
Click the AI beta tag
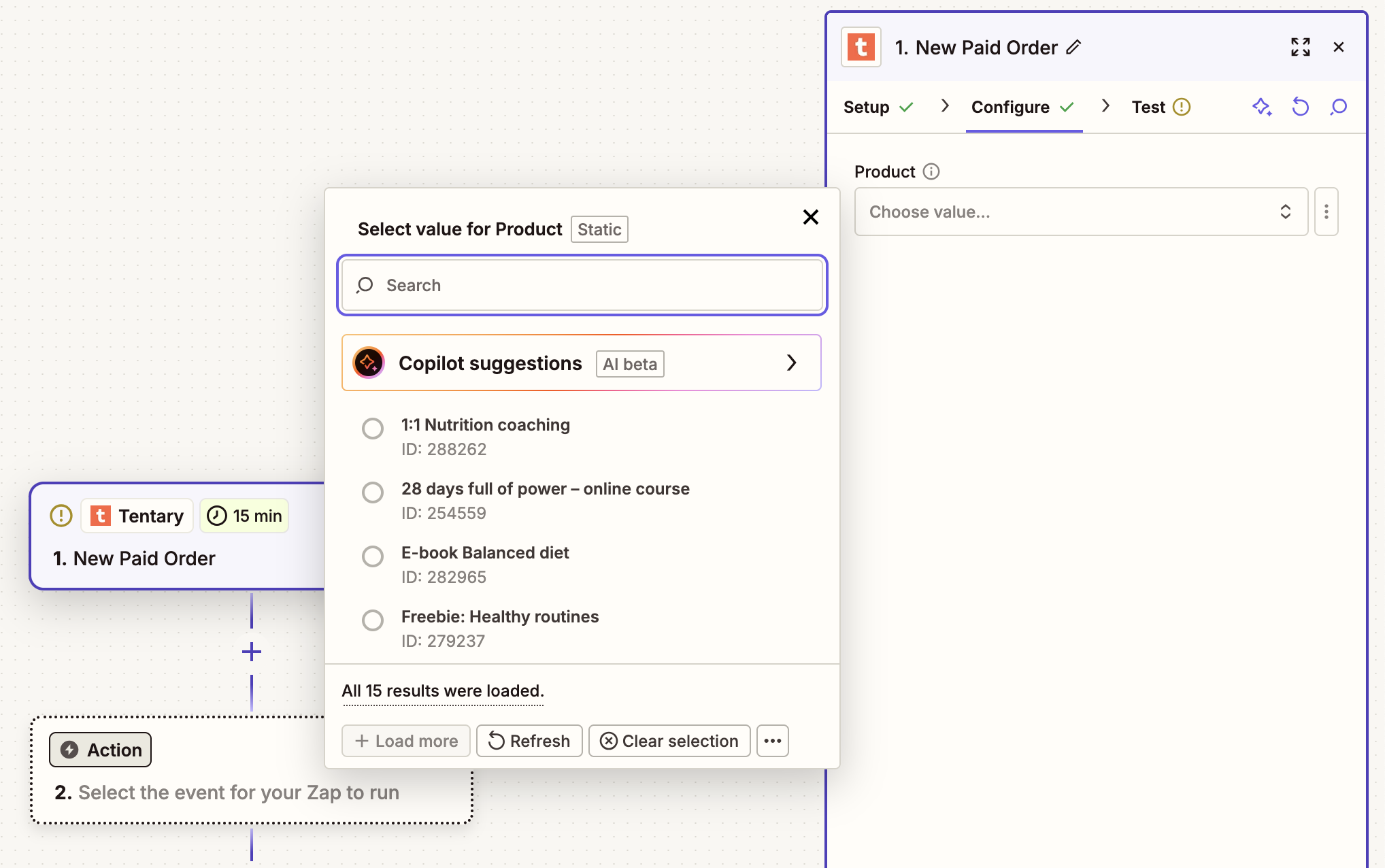[630, 364]
